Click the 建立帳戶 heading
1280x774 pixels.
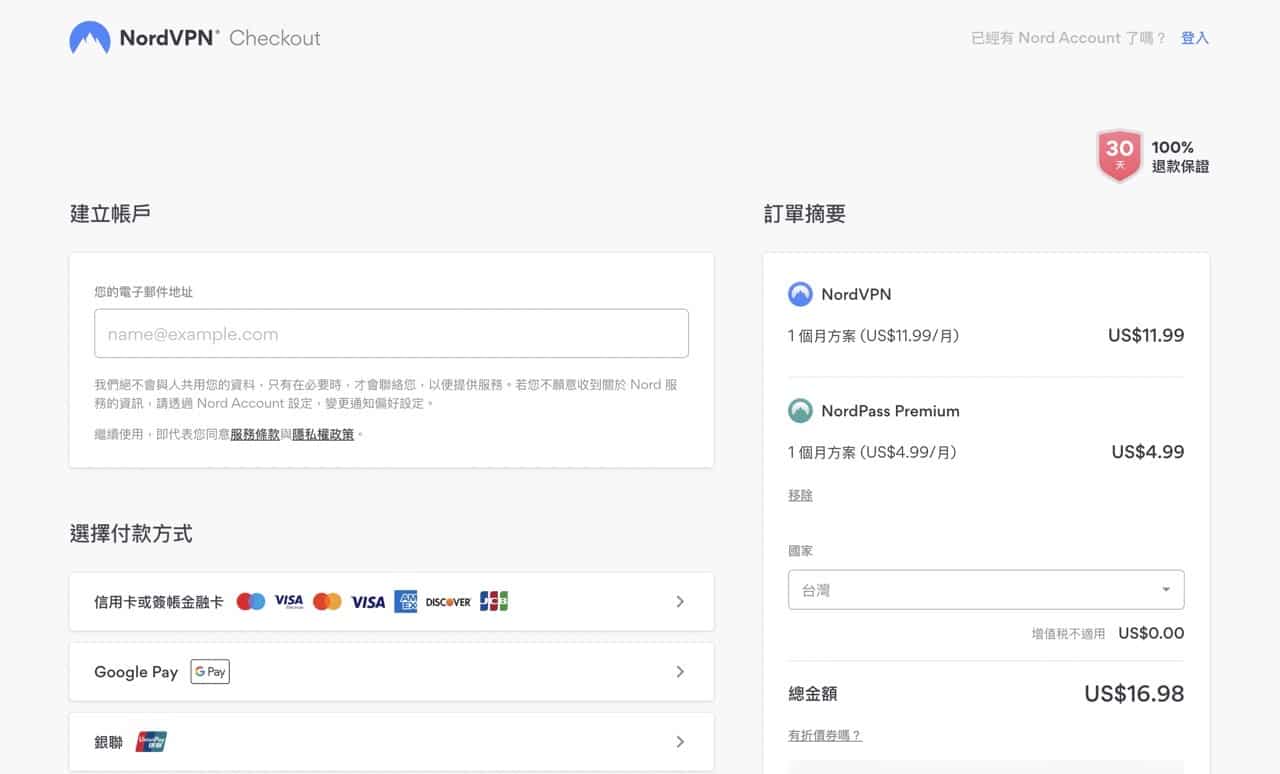coord(110,213)
